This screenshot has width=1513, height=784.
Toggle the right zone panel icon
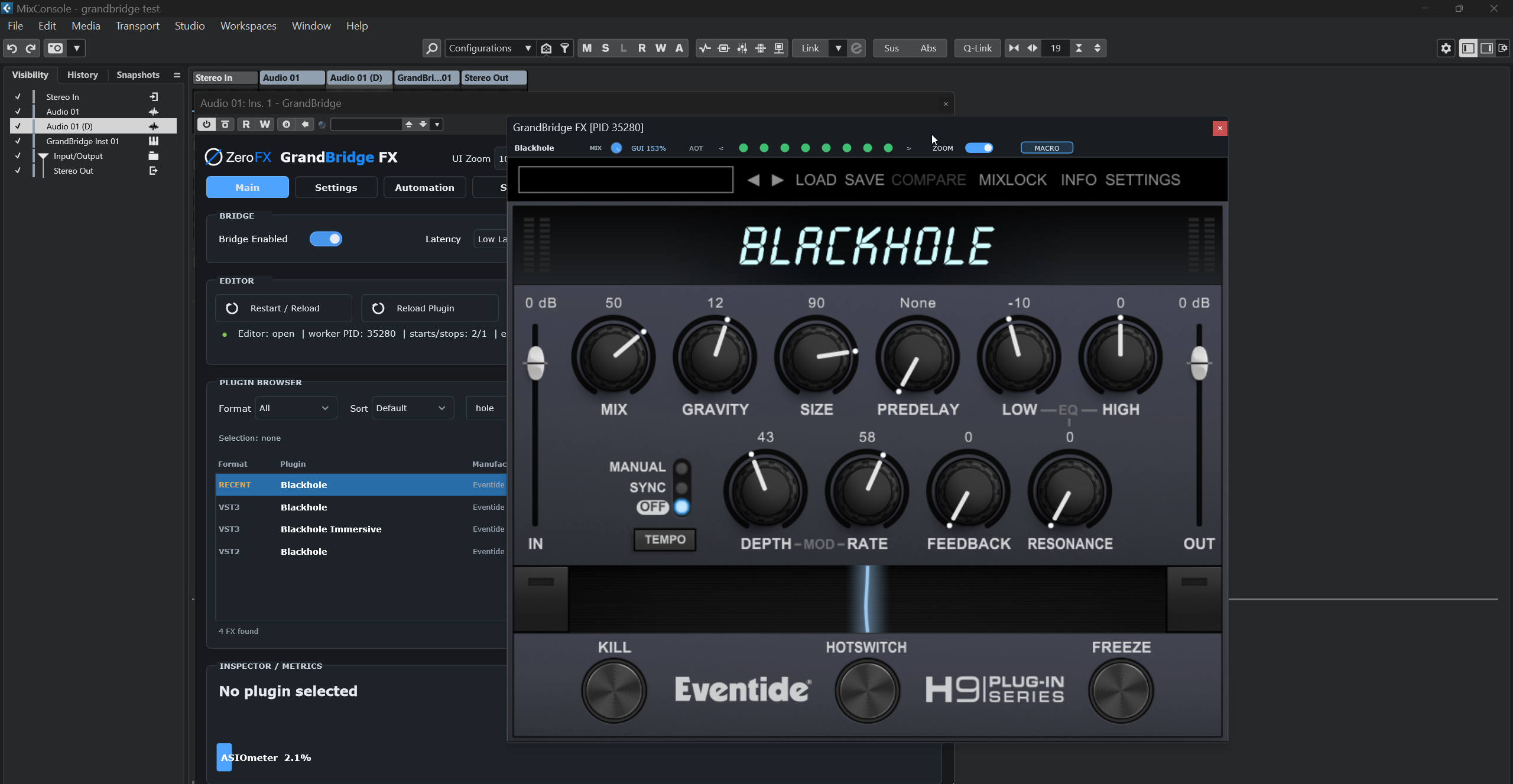(1486, 48)
